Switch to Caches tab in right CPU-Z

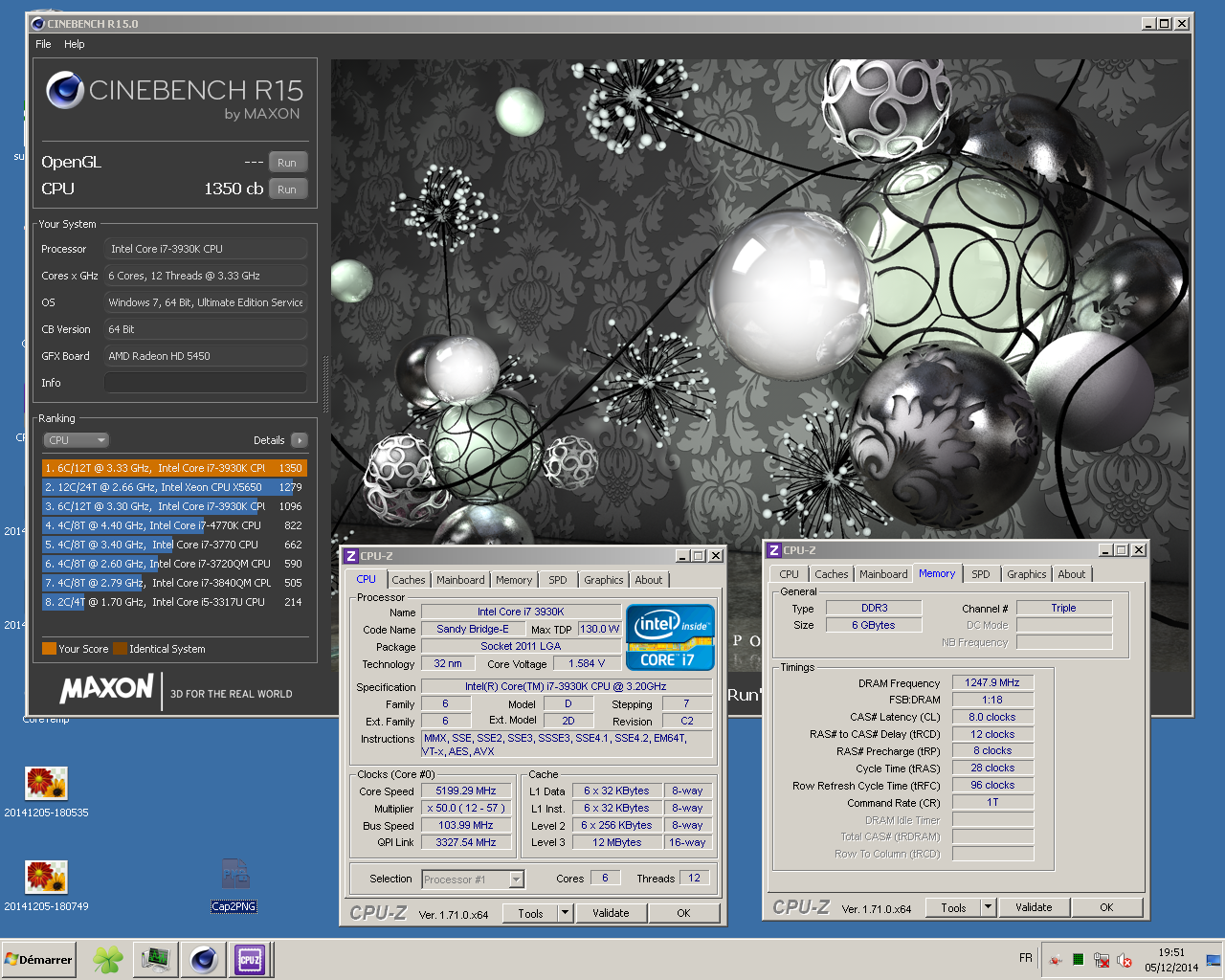tap(832, 574)
